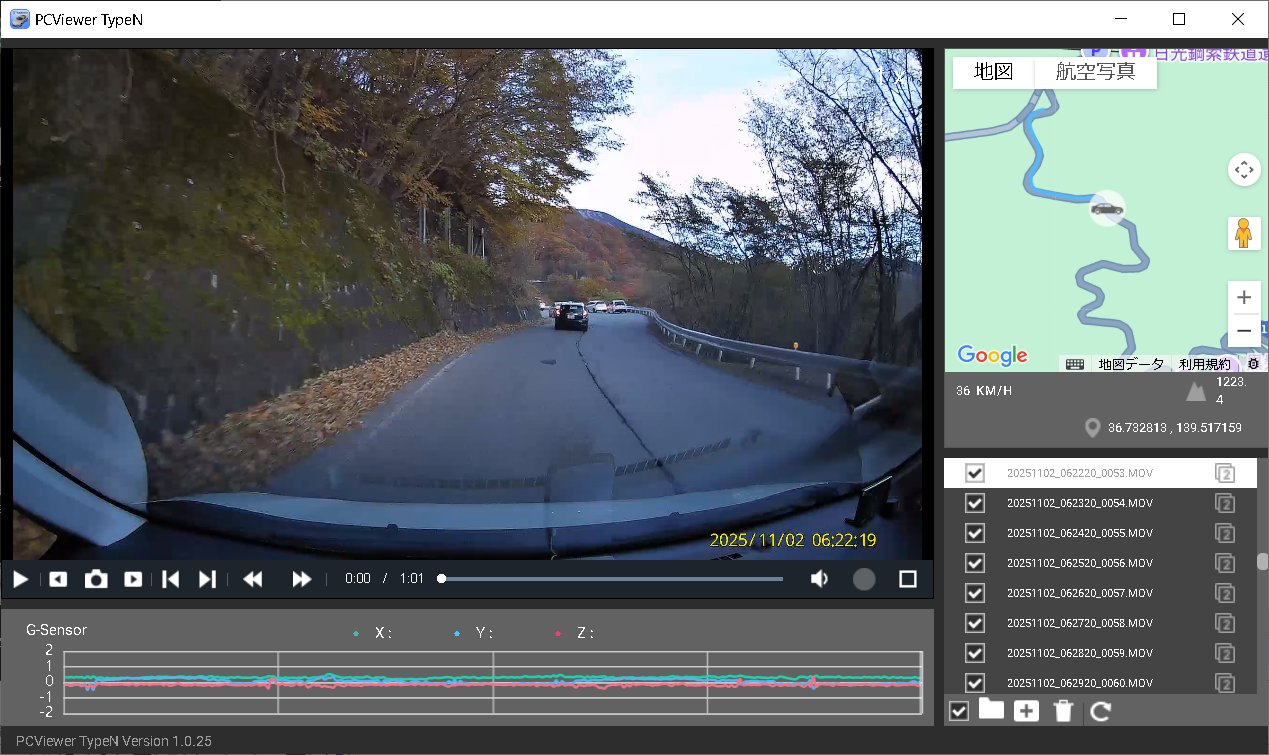1269x755 pixels.
Task: Zoom in on the map
Action: click(1244, 297)
